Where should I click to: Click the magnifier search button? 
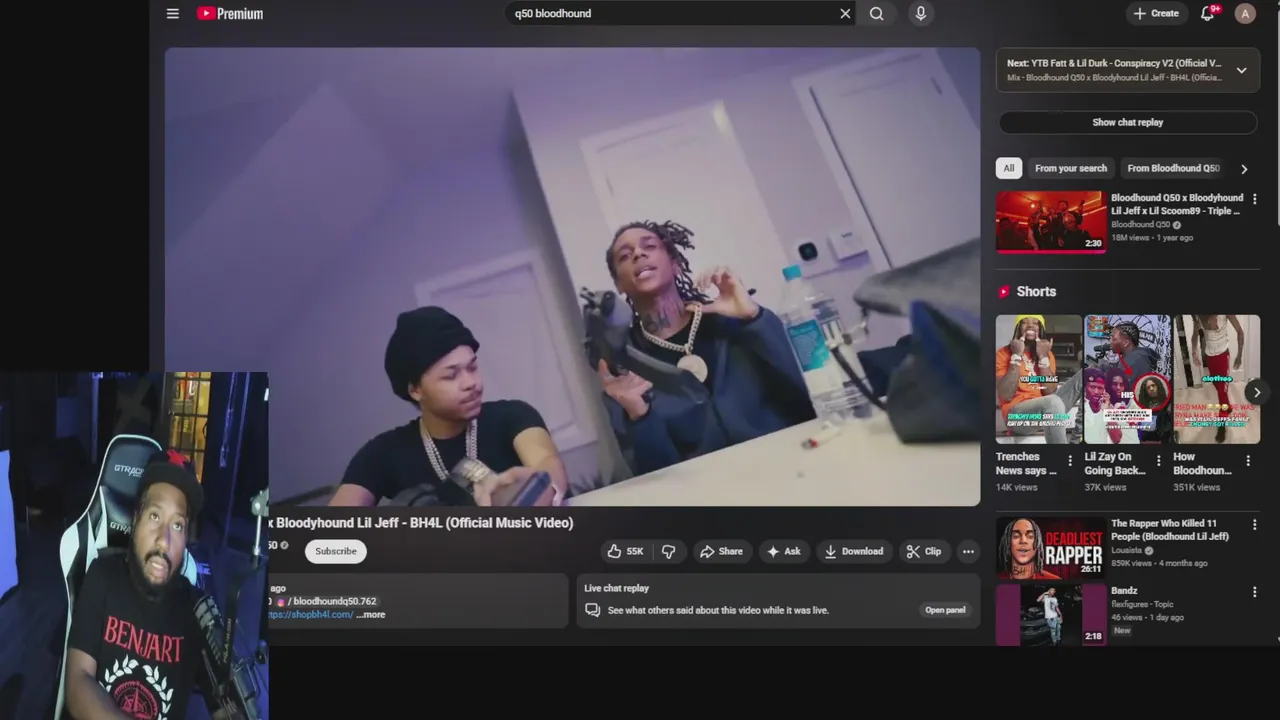pyautogui.click(x=876, y=13)
